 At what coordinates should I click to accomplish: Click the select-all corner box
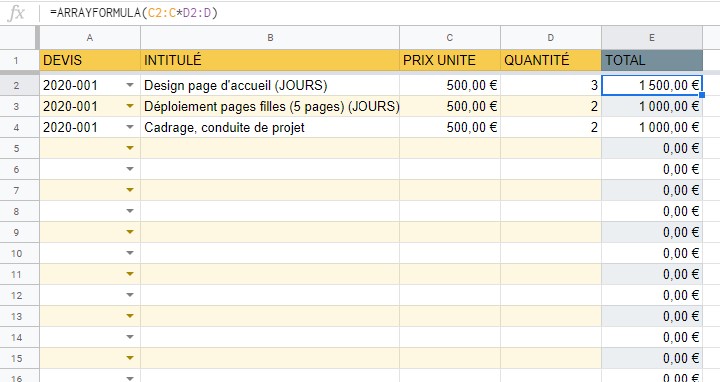point(19,38)
